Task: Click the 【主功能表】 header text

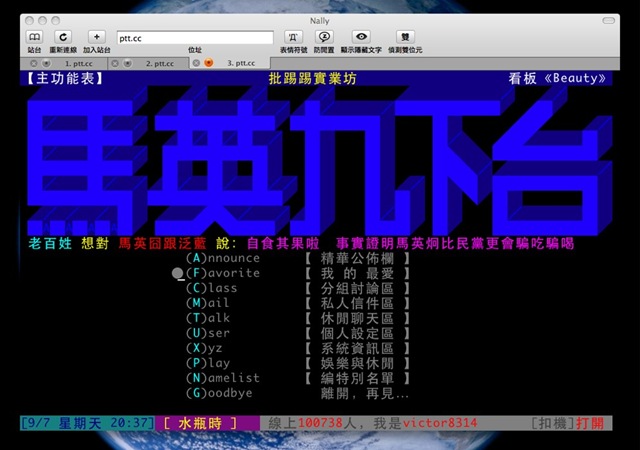Action: pyautogui.click(x=65, y=78)
